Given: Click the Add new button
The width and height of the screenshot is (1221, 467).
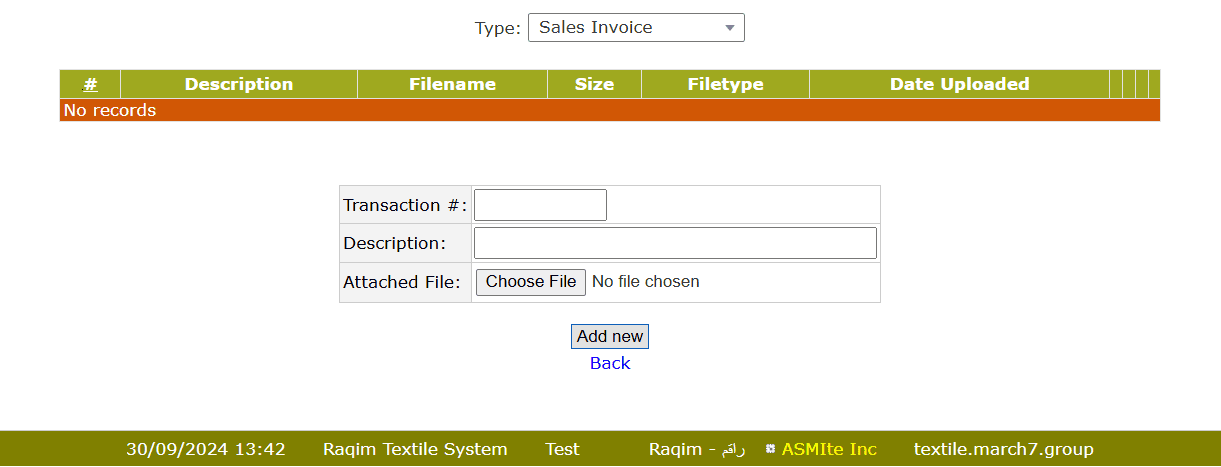Looking at the screenshot, I should coord(610,337).
